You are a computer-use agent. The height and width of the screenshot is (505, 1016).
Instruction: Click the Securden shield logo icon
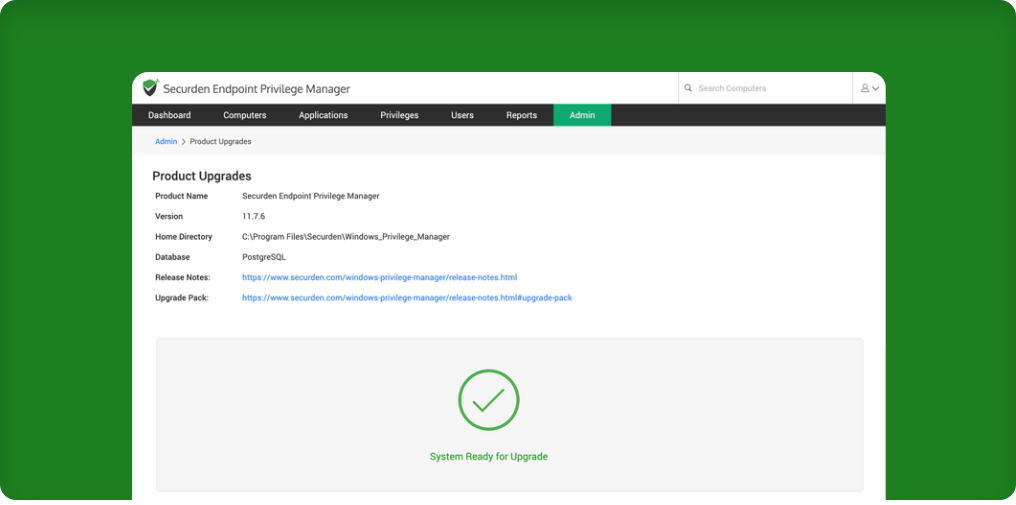coord(150,88)
